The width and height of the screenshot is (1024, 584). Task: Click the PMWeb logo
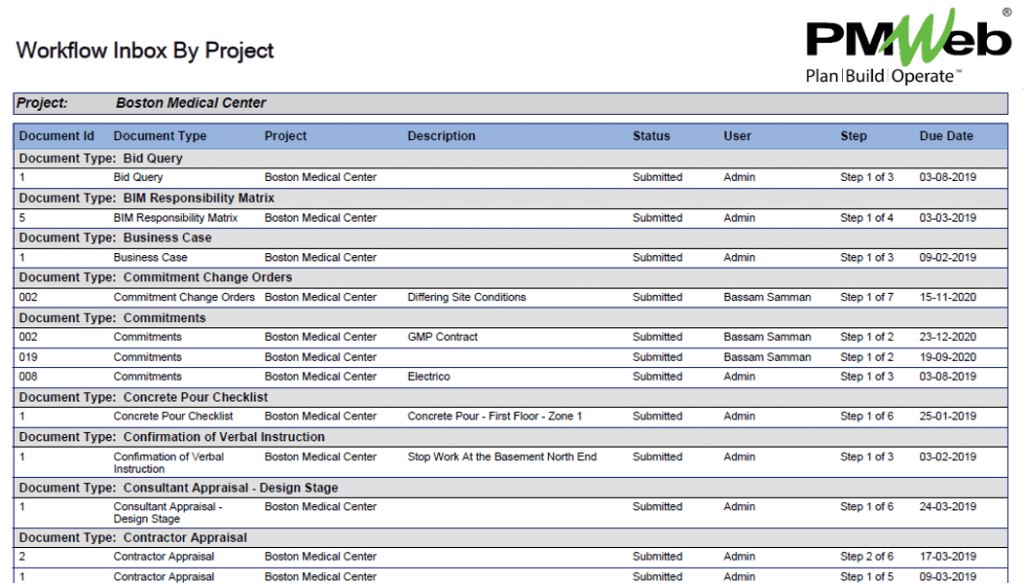(x=908, y=46)
